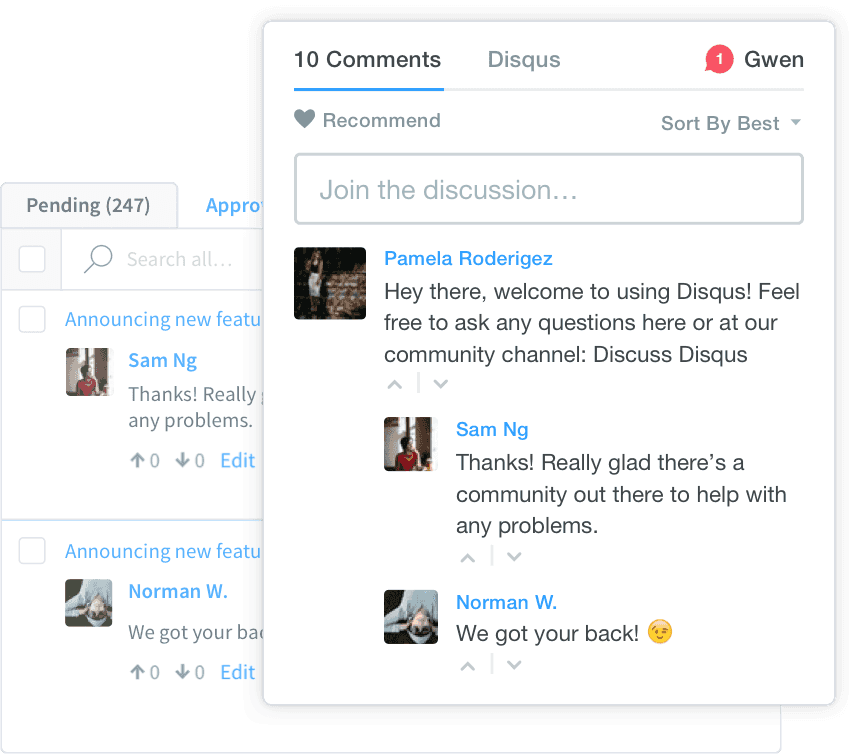Click the Recommend label
This screenshot has width=856, height=754.
(x=381, y=120)
